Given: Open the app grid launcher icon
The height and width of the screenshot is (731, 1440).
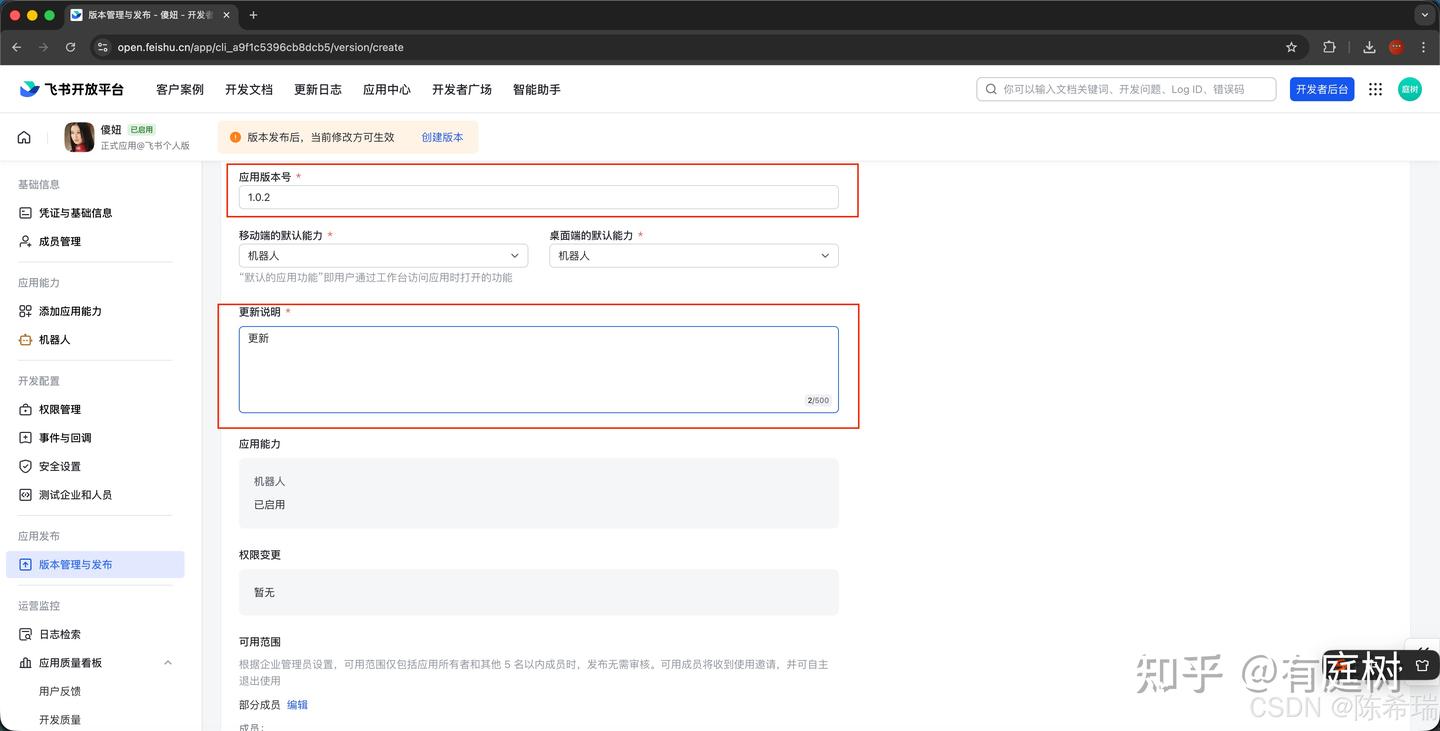Looking at the screenshot, I should tap(1375, 89).
